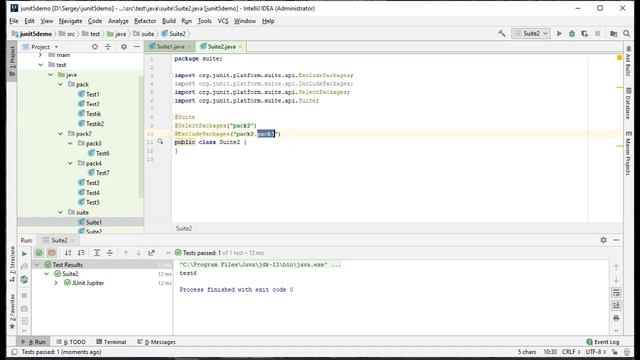This screenshot has width=640, height=360.
Task: Sort test results alphabetically
Action: [x=68, y=253]
